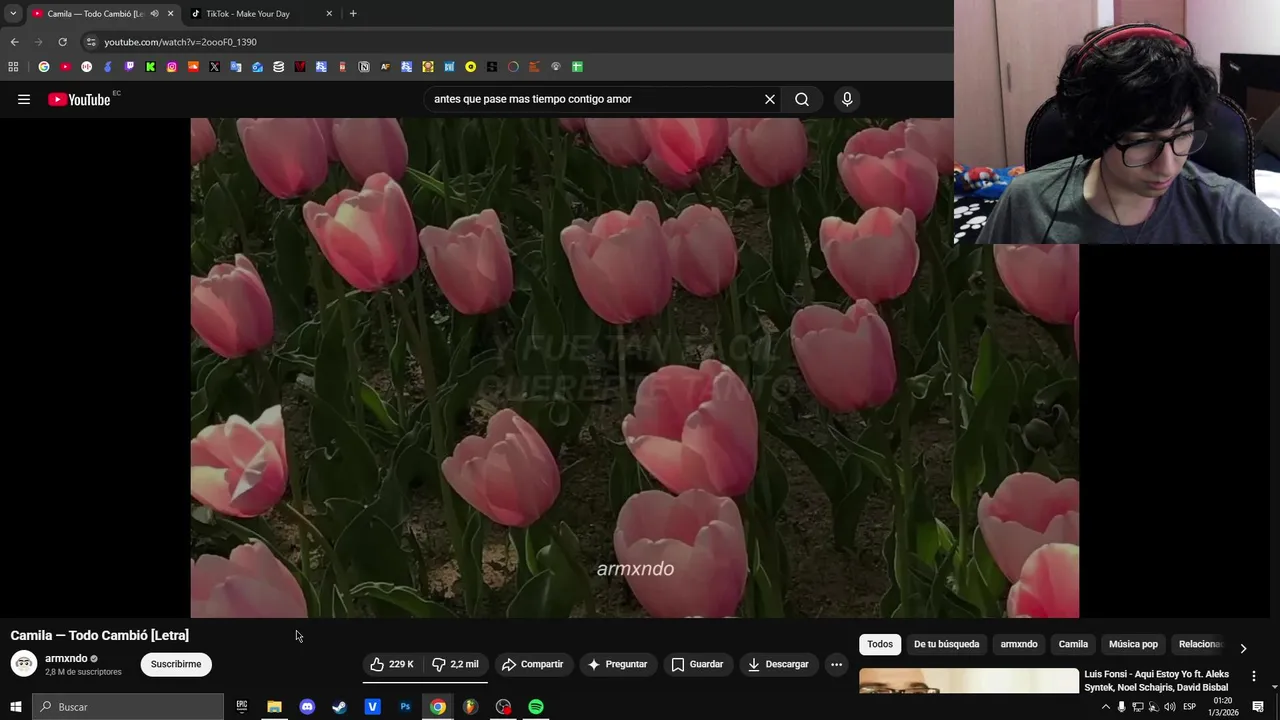The height and width of the screenshot is (720, 1280).
Task: Open the Google bookmark icon
Action: click(x=44, y=67)
